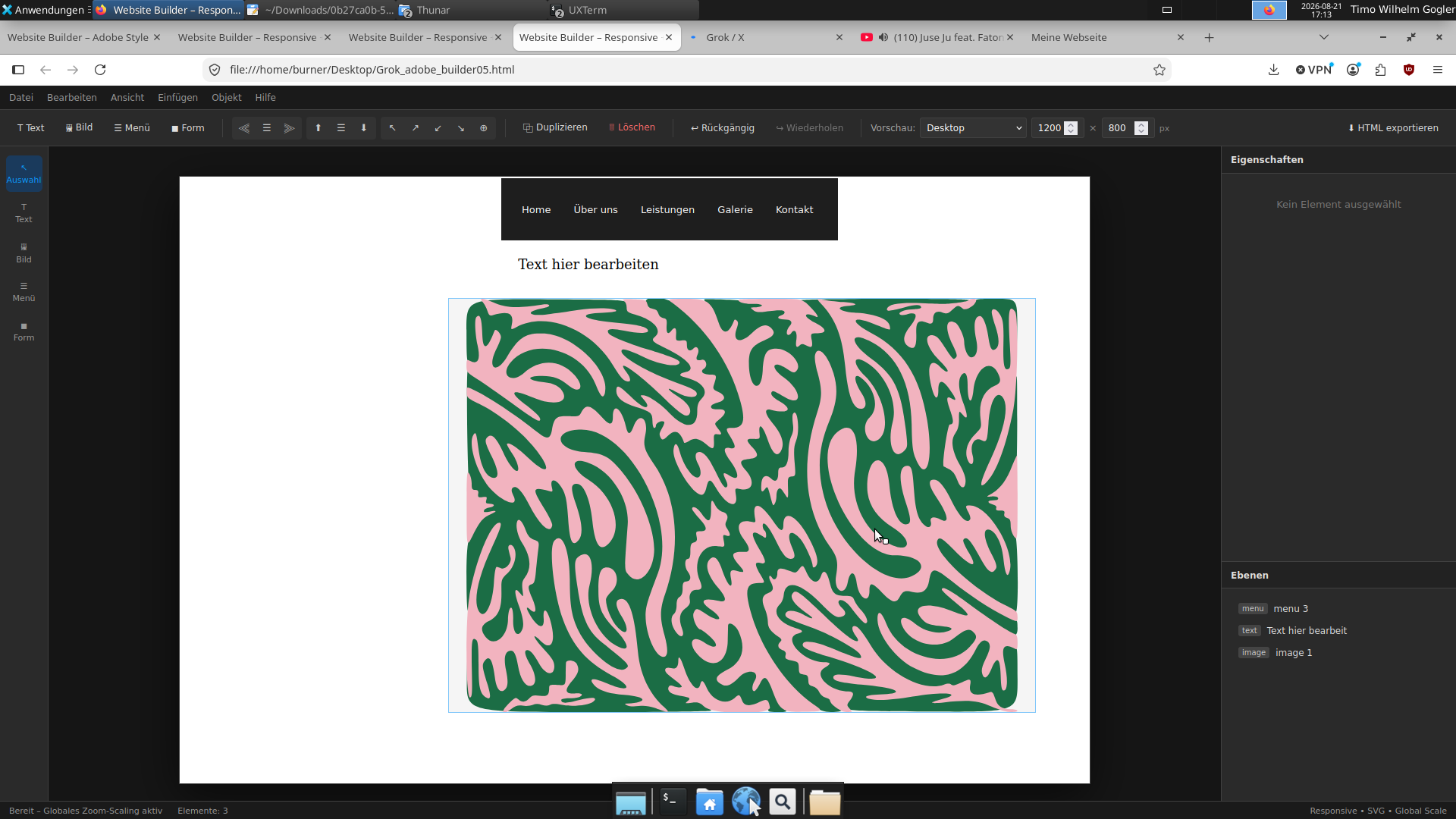Mute the audio on the YouTube tab

click(883, 37)
